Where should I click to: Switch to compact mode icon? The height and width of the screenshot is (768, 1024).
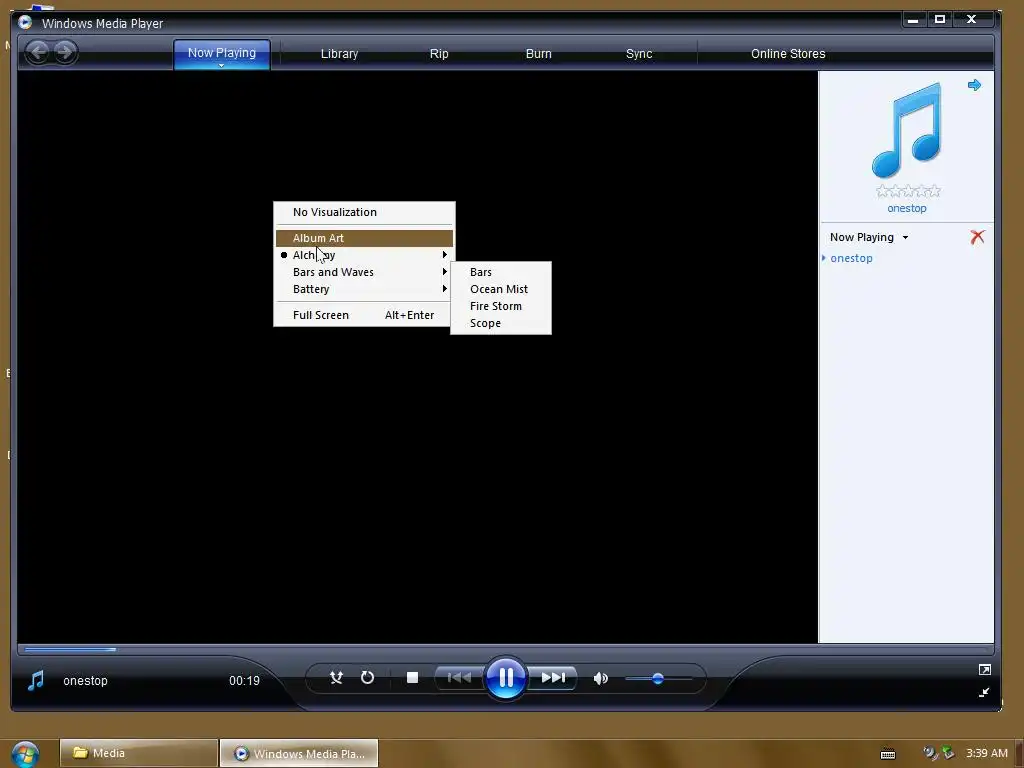tap(984, 692)
